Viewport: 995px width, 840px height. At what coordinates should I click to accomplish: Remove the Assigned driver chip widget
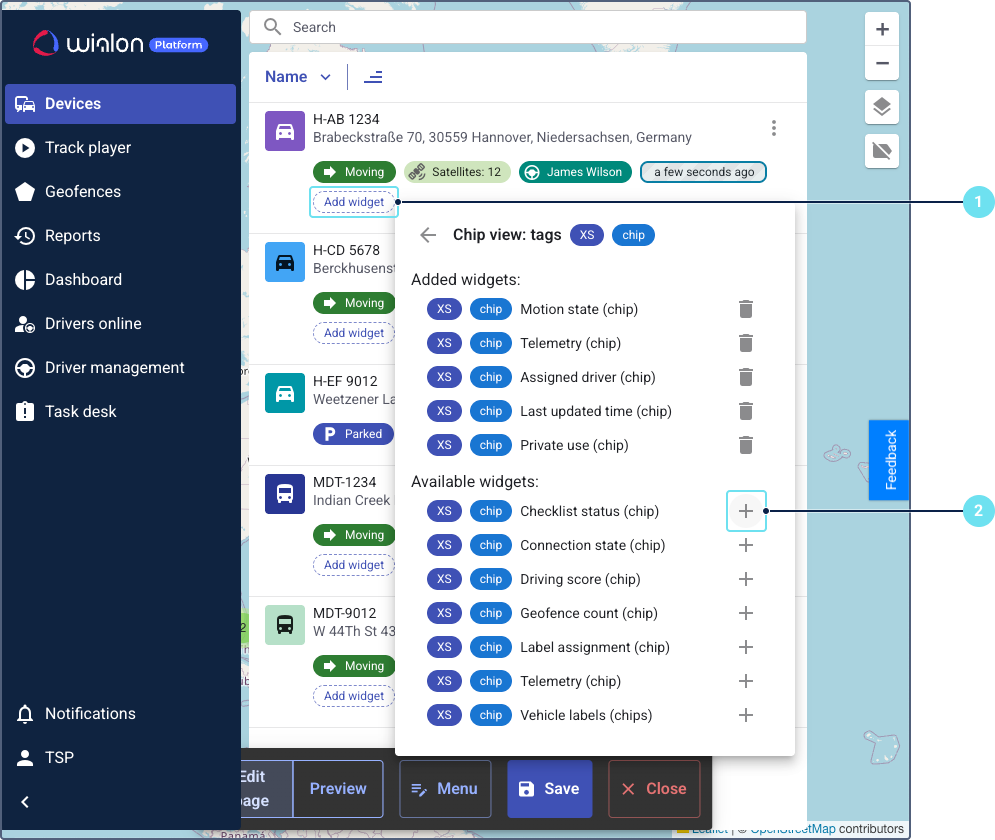point(745,377)
